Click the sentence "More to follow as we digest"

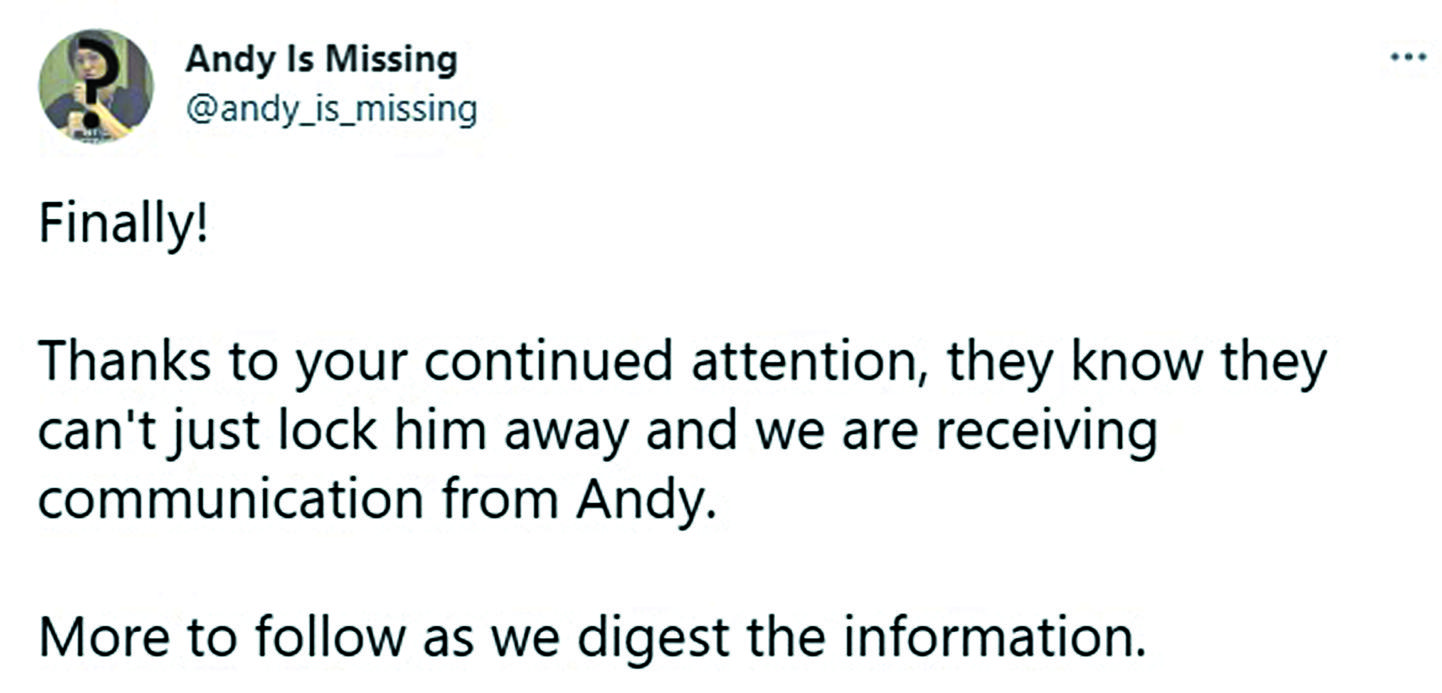coord(591,637)
